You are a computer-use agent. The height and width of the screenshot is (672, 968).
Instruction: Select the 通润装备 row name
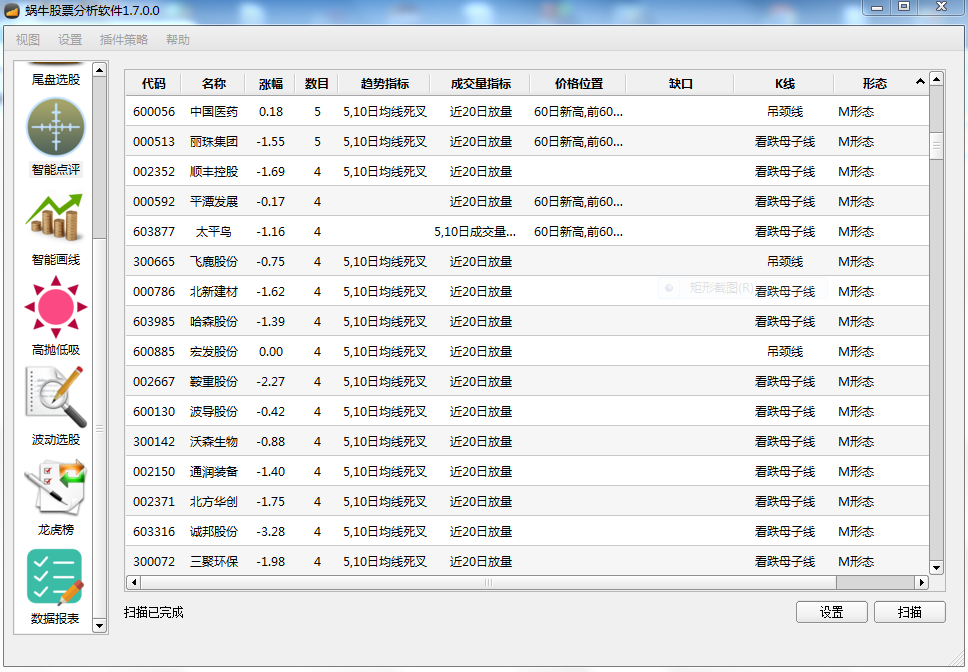[214, 471]
